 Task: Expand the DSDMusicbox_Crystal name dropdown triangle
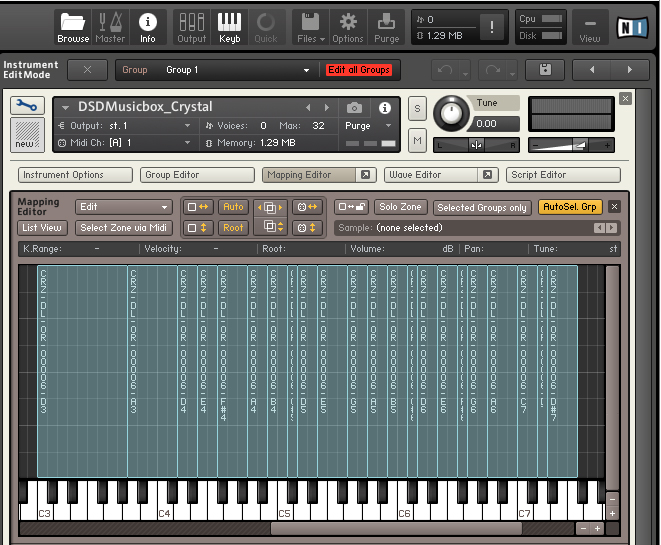65,107
